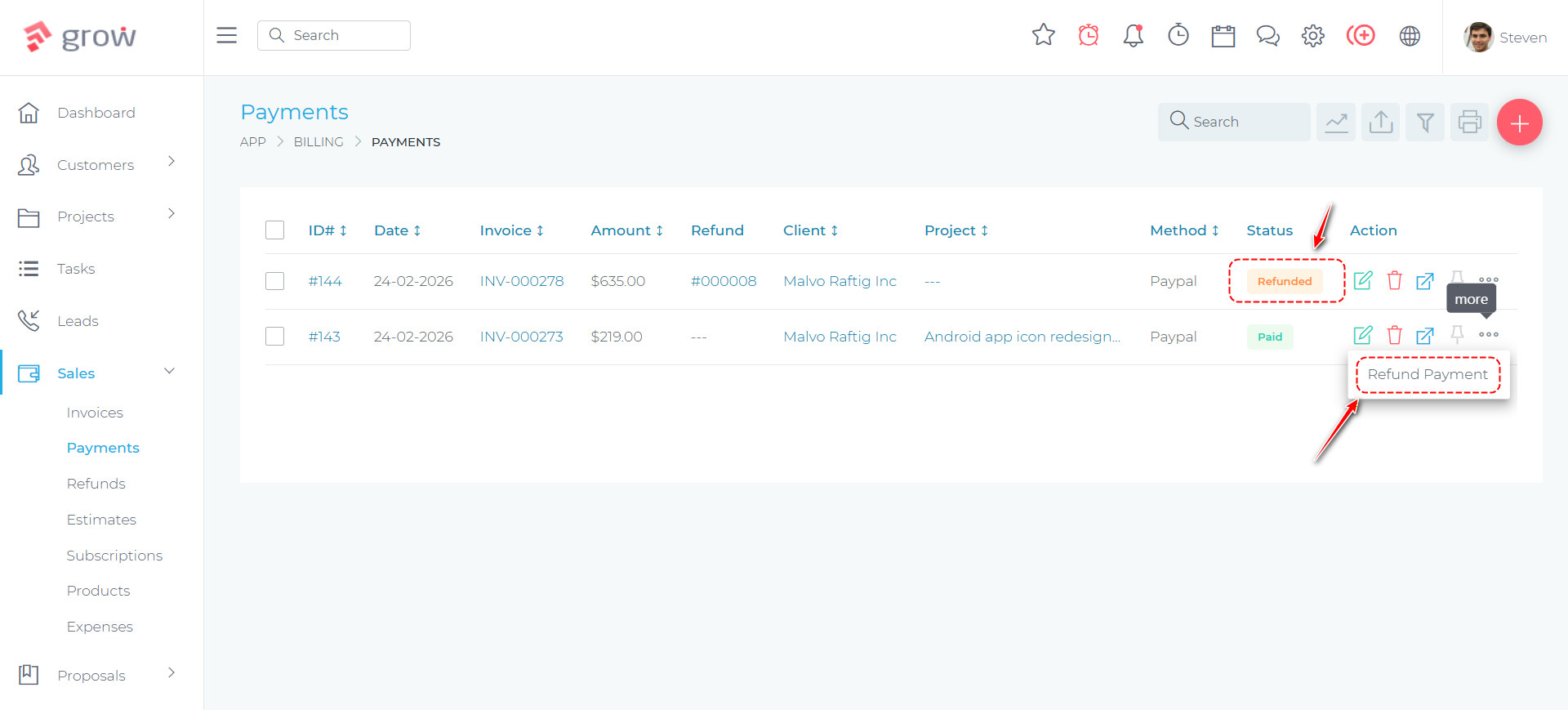The width and height of the screenshot is (1568, 710).
Task: Open the chat messages icon
Action: coord(1267,36)
